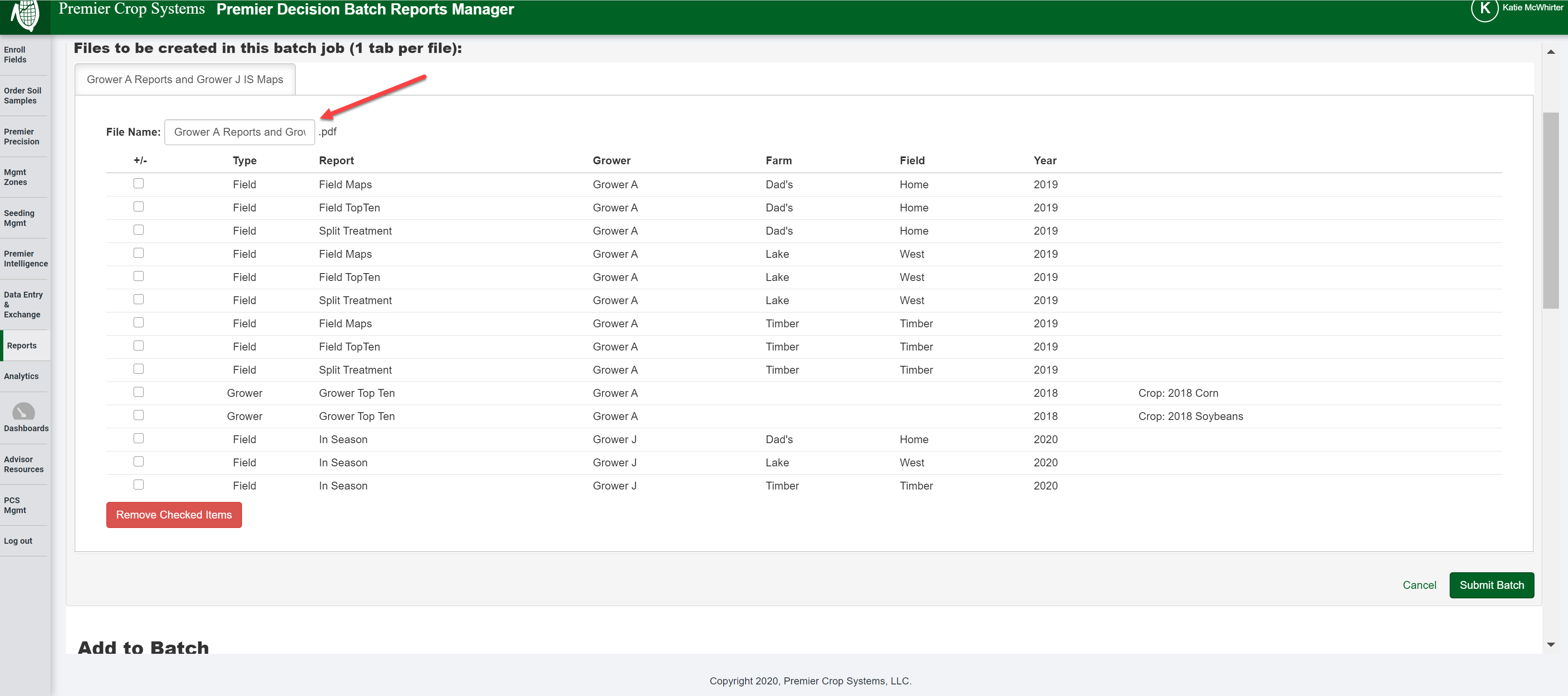Image resolution: width=1568 pixels, height=696 pixels.
Task: Check the Field Maps row for Dad's Home
Action: [139, 182]
